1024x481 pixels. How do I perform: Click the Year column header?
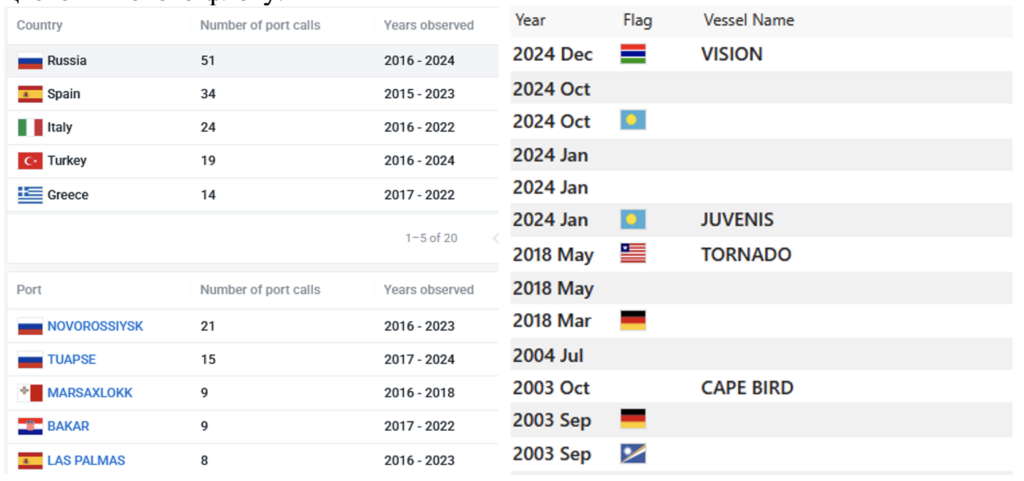530,20
